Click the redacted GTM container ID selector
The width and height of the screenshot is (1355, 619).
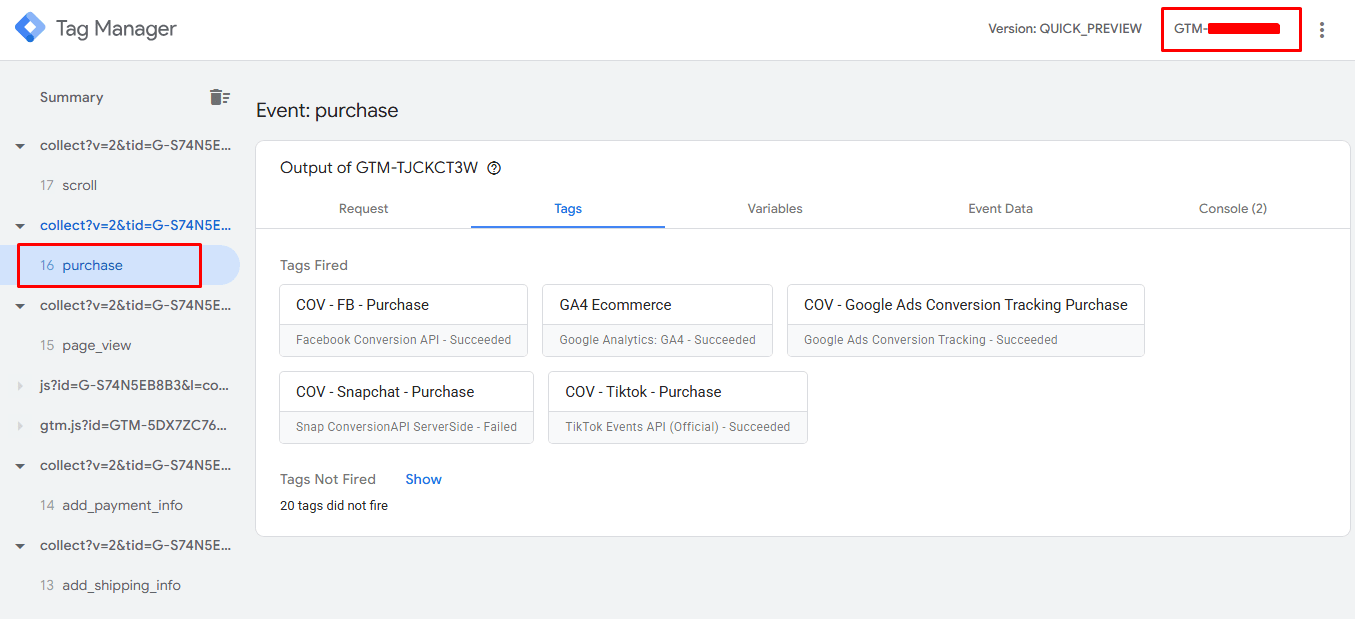[x=1231, y=29]
